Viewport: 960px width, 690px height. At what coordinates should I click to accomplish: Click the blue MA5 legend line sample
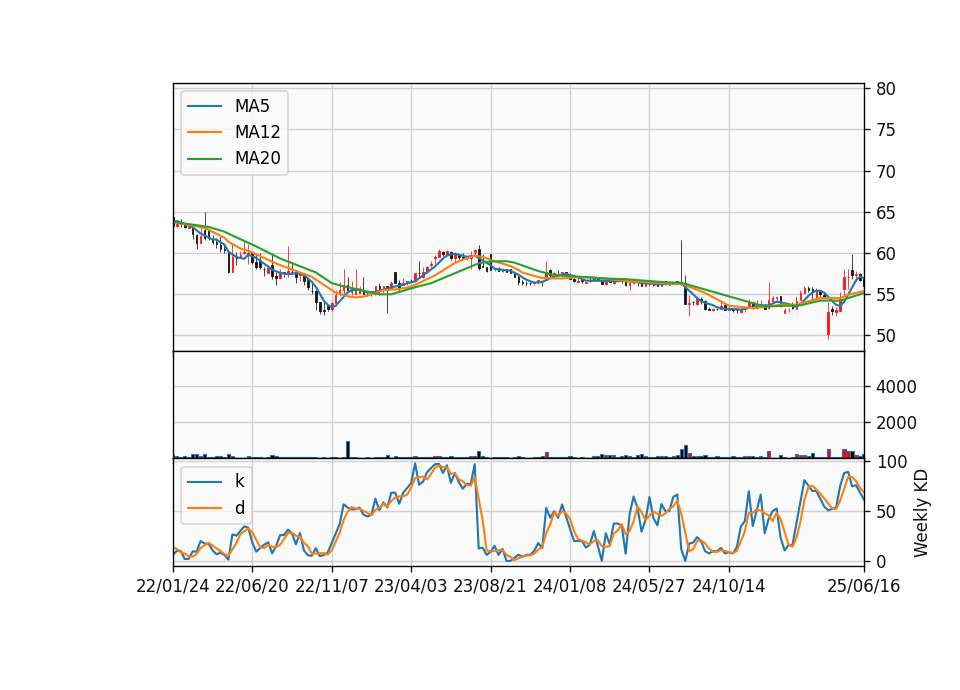click(204, 106)
